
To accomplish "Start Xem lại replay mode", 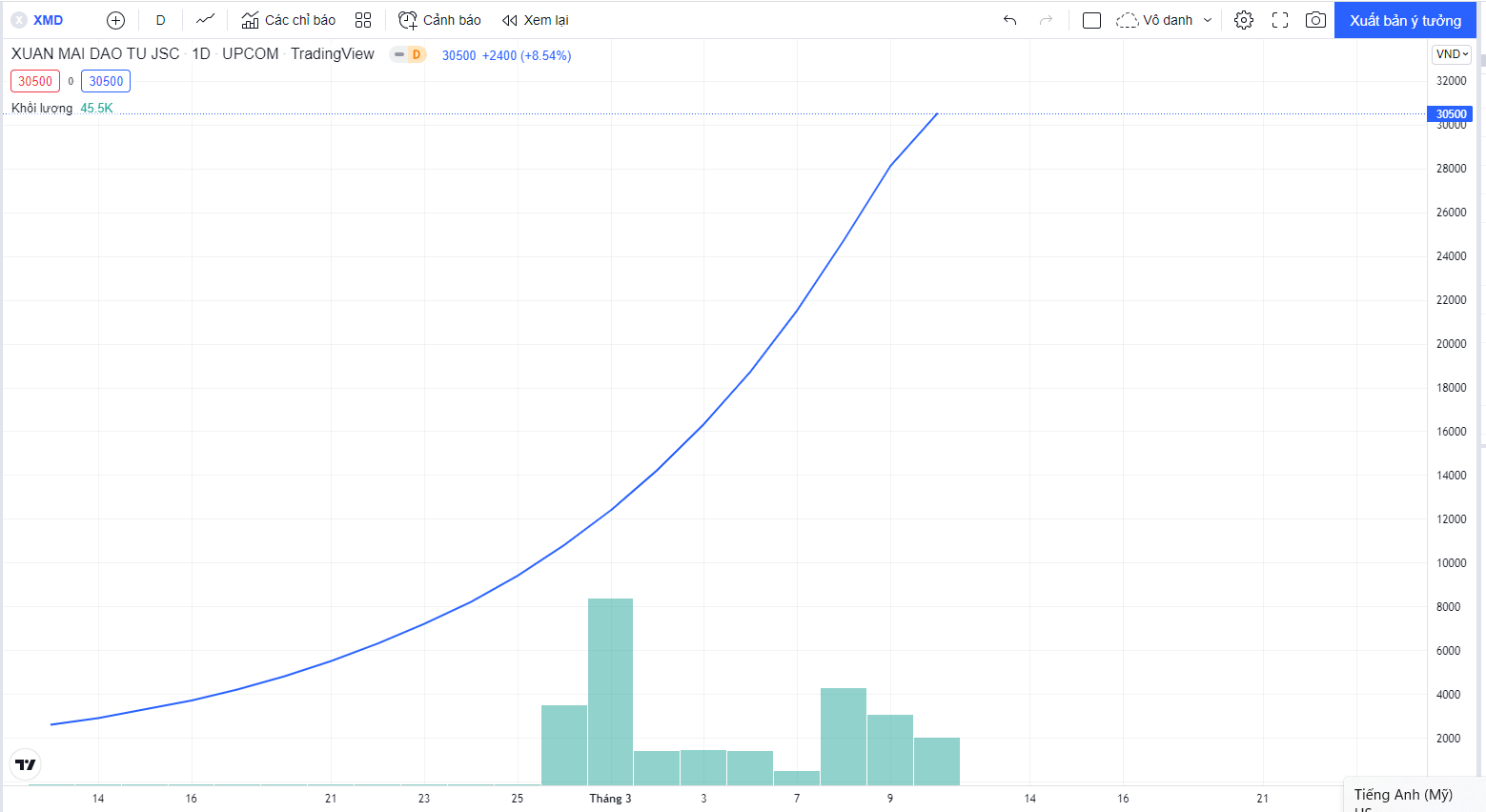I will pyautogui.click(x=536, y=20).
